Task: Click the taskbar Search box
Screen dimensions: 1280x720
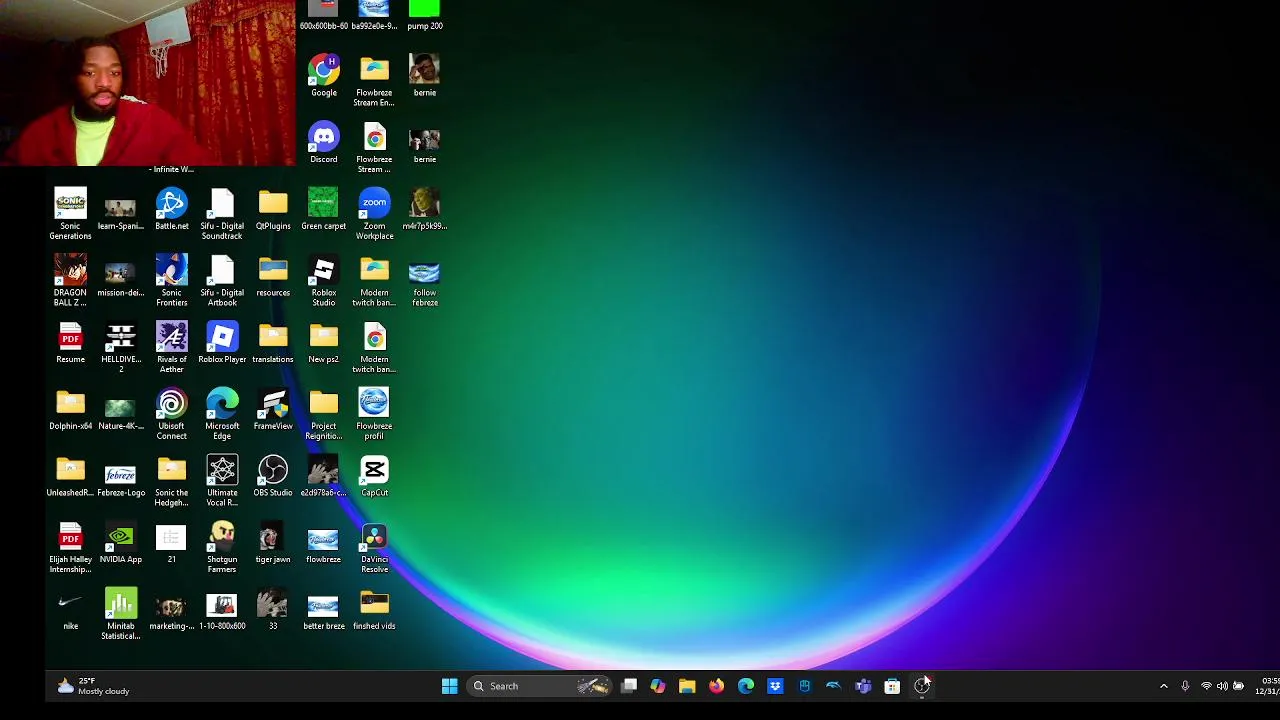Action: [x=539, y=686]
